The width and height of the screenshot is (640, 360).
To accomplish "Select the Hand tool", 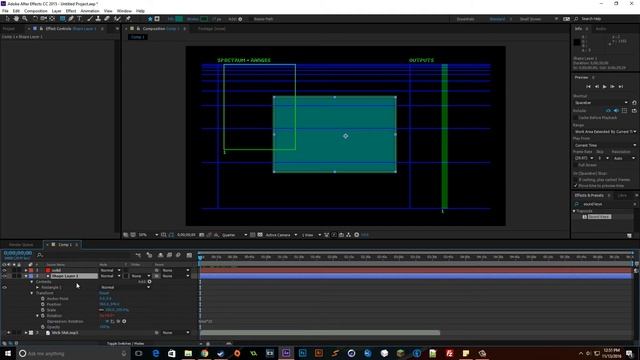I will click(x=16, y=19).
